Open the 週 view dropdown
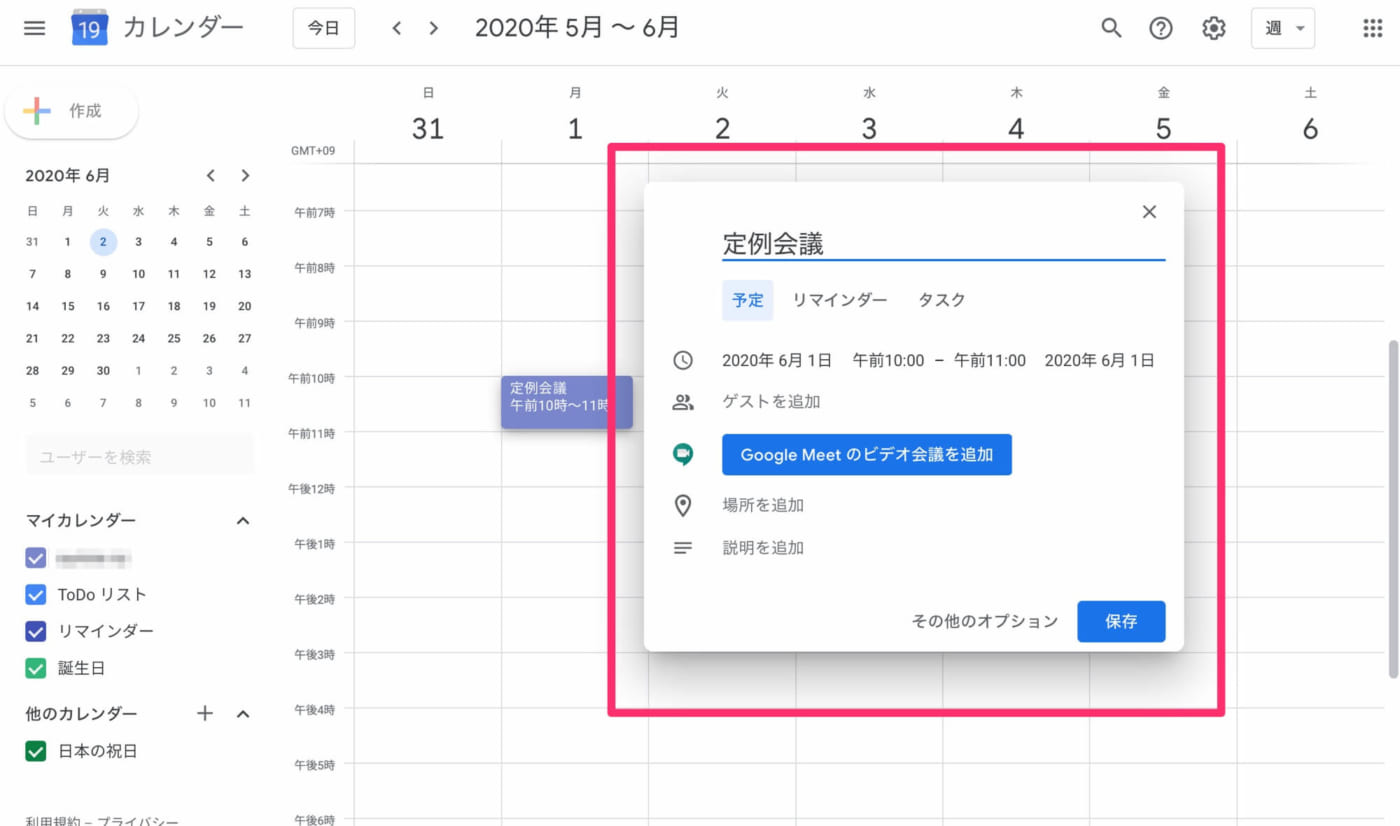 (1283, 28)
